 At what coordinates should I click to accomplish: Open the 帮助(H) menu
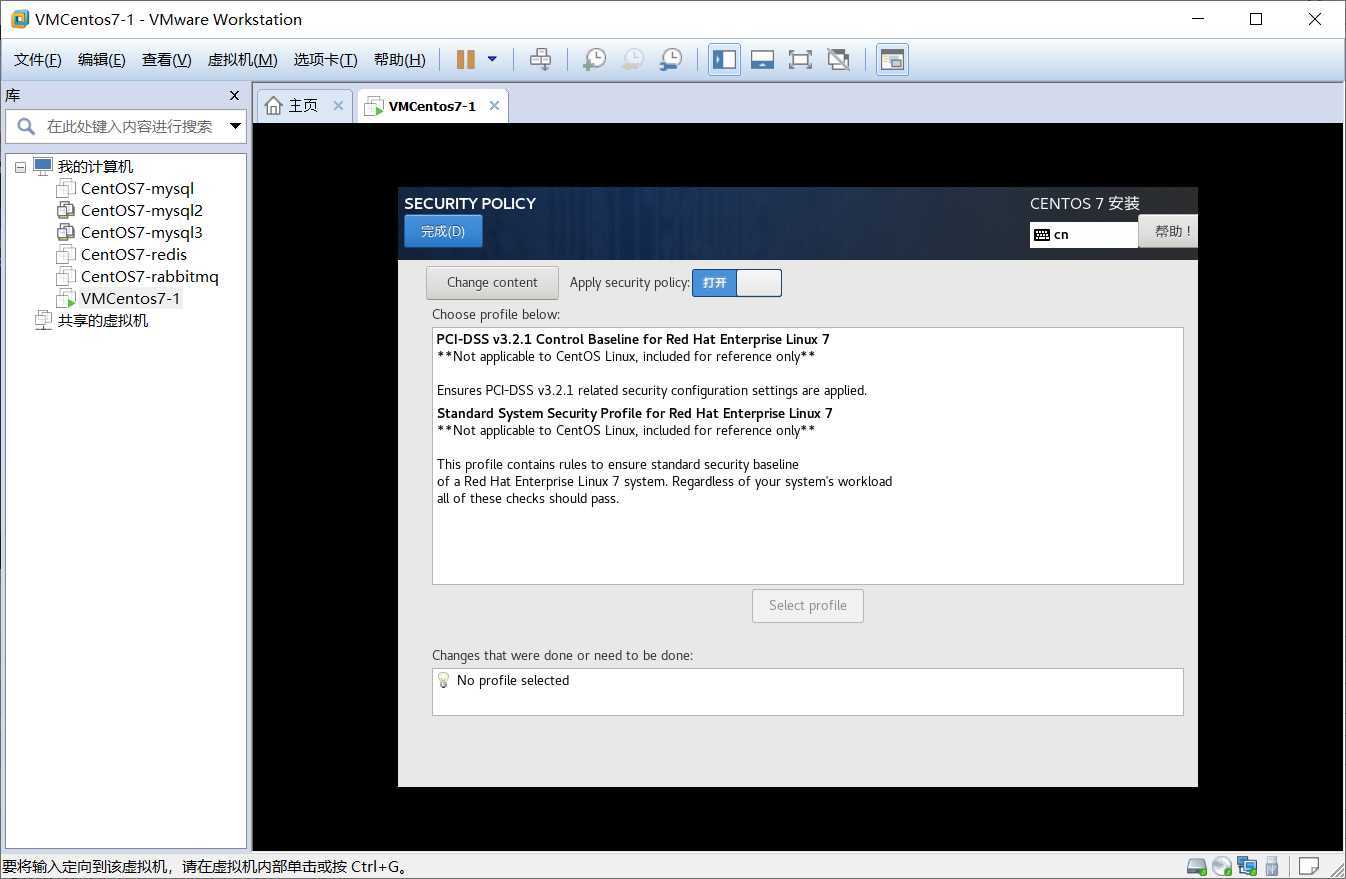tap(399, 60)
